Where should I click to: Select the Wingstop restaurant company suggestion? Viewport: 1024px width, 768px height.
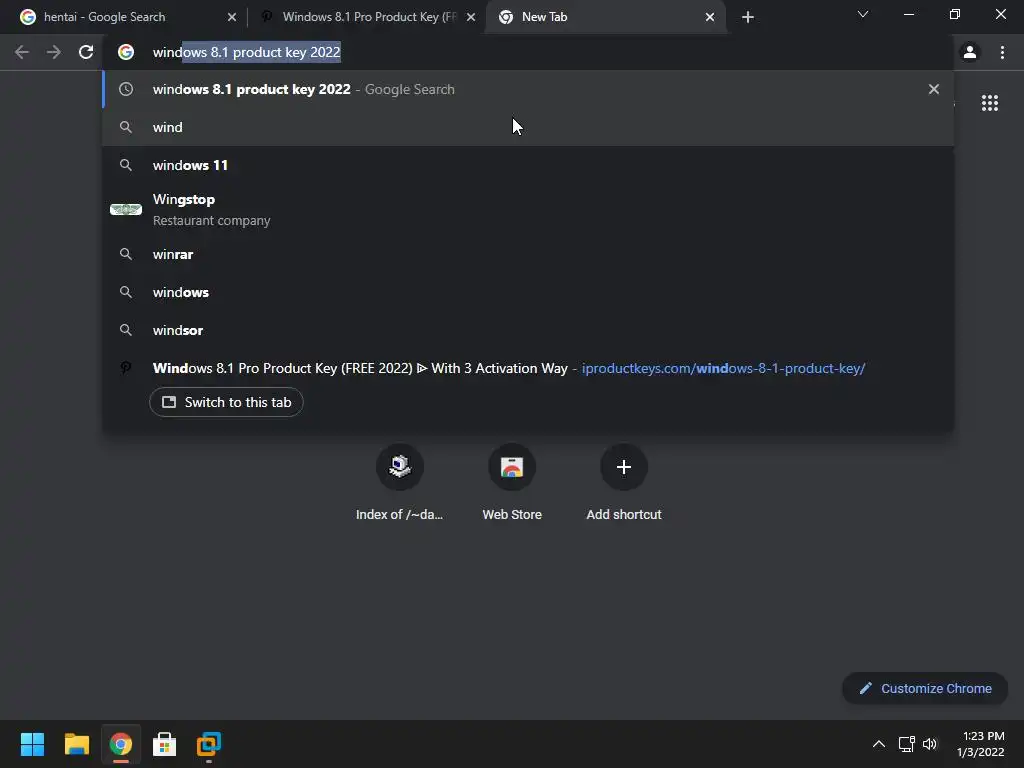pyautogui.click(x=528, y=210)
